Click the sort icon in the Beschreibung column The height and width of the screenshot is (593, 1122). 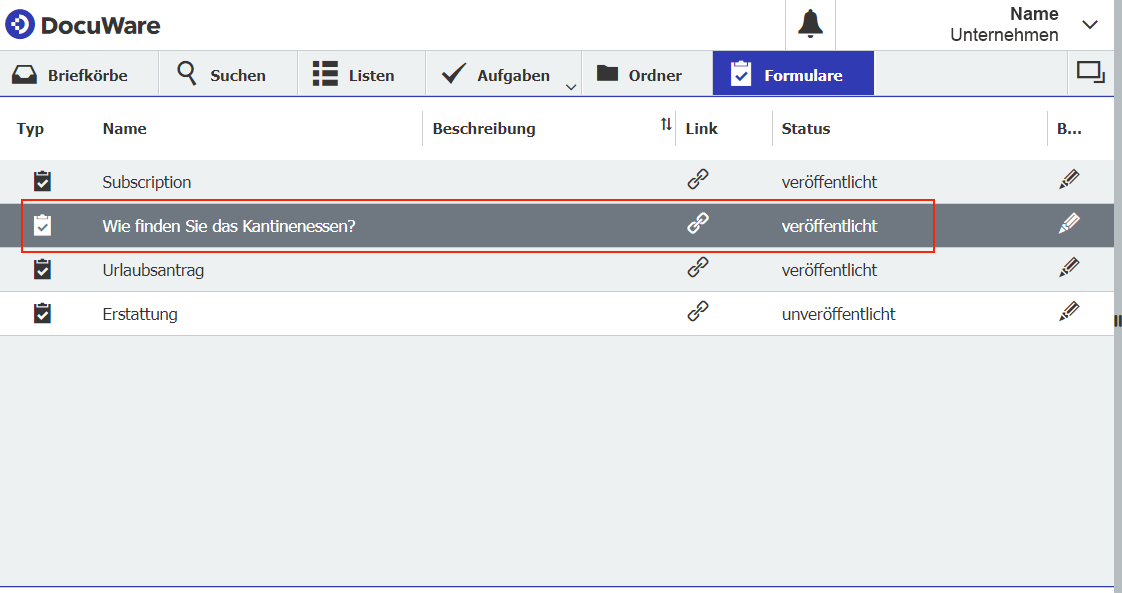(x=664, y=122)
